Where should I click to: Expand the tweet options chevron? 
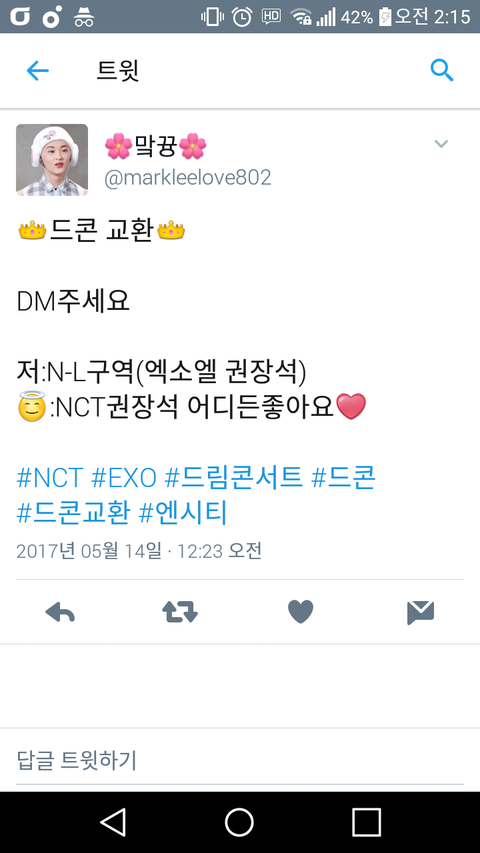pyautogui.click(x=441, y=144)
